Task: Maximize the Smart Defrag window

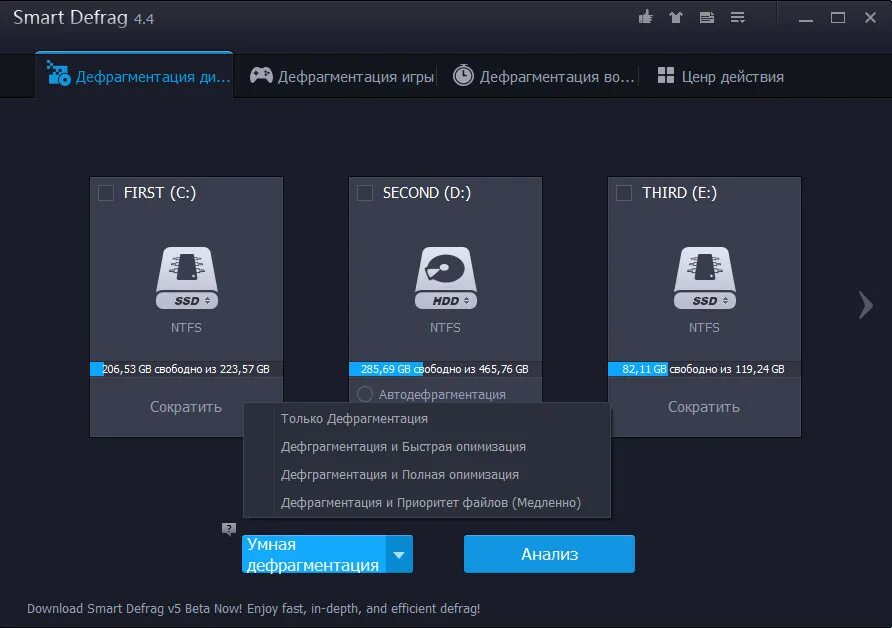Action: [838, 18]
